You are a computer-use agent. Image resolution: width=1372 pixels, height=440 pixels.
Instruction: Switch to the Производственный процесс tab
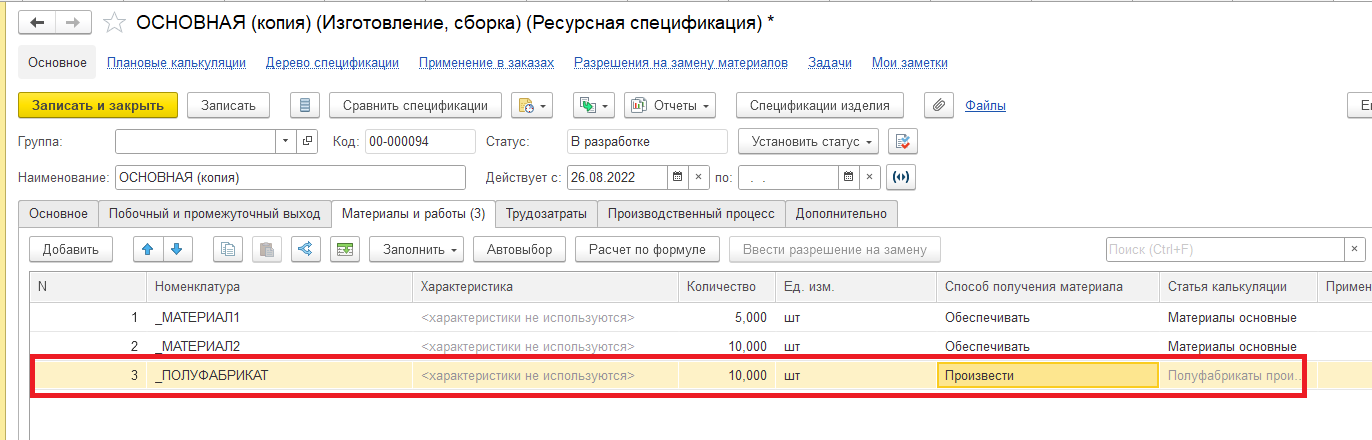pos(691,213)
